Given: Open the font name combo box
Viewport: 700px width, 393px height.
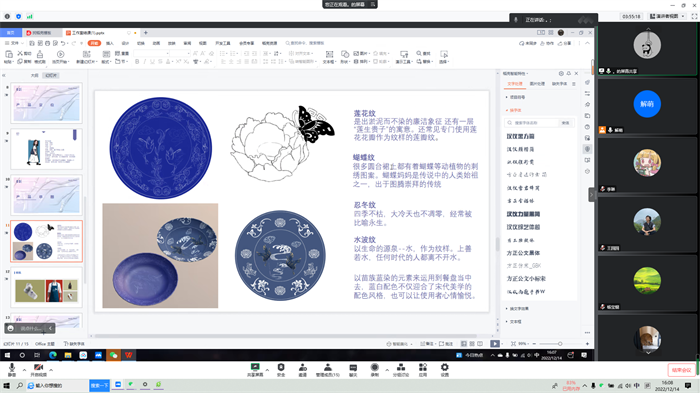Looking at the screenshot, I should 151,53.
